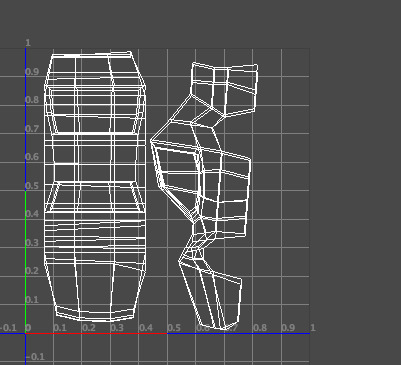Click the 1 label atop the vertical axis

click(28, 43)
